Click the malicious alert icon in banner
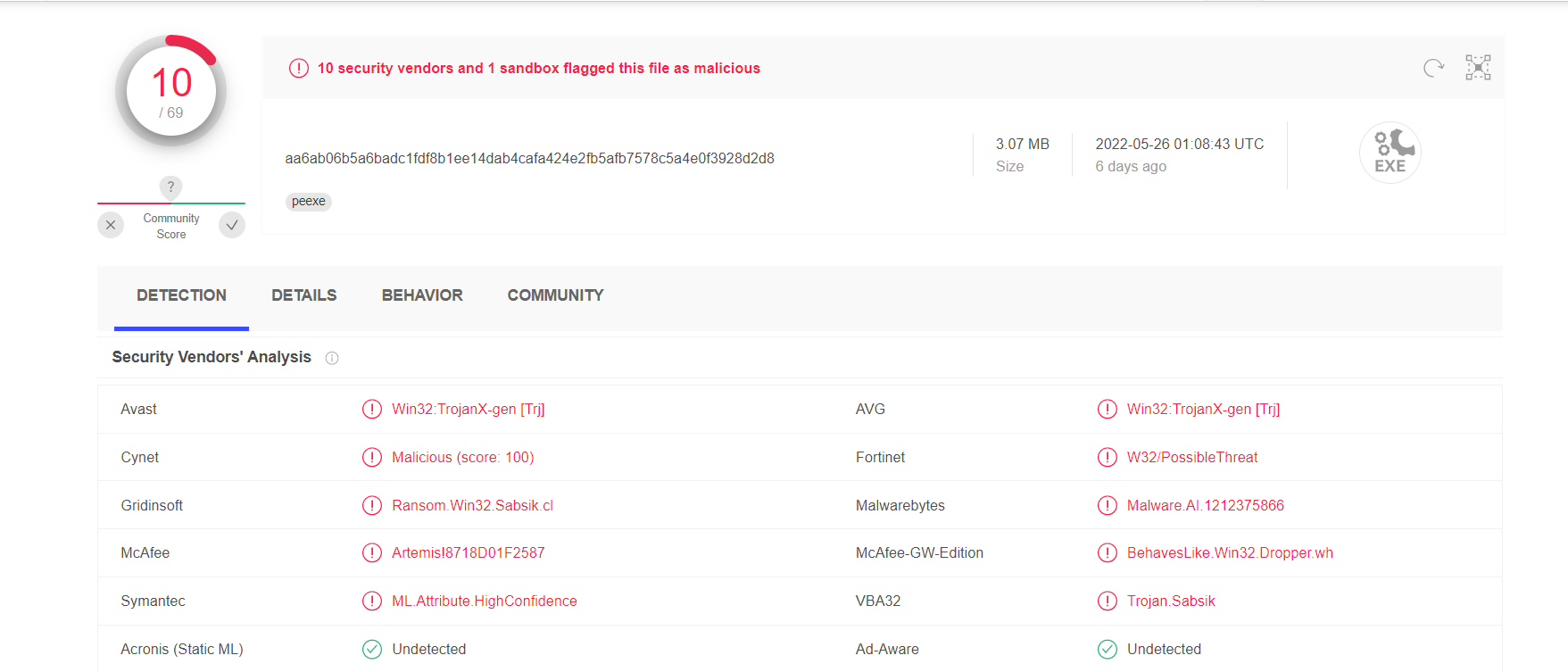Screen dimensions: 1568x672 tap(299, 68)
